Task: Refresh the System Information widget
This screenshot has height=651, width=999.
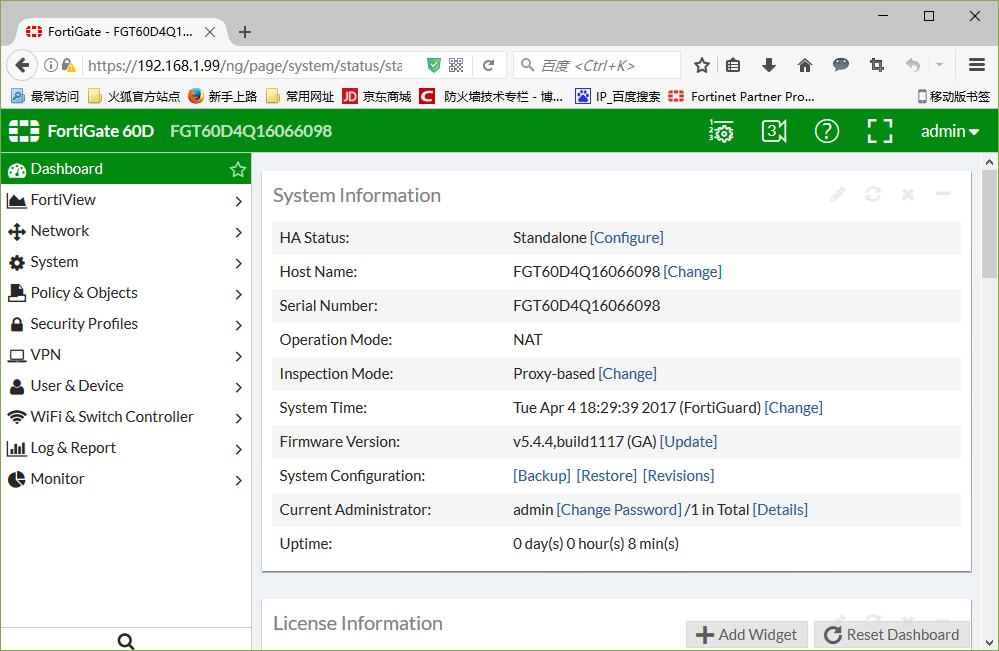Action: (873, 194)
